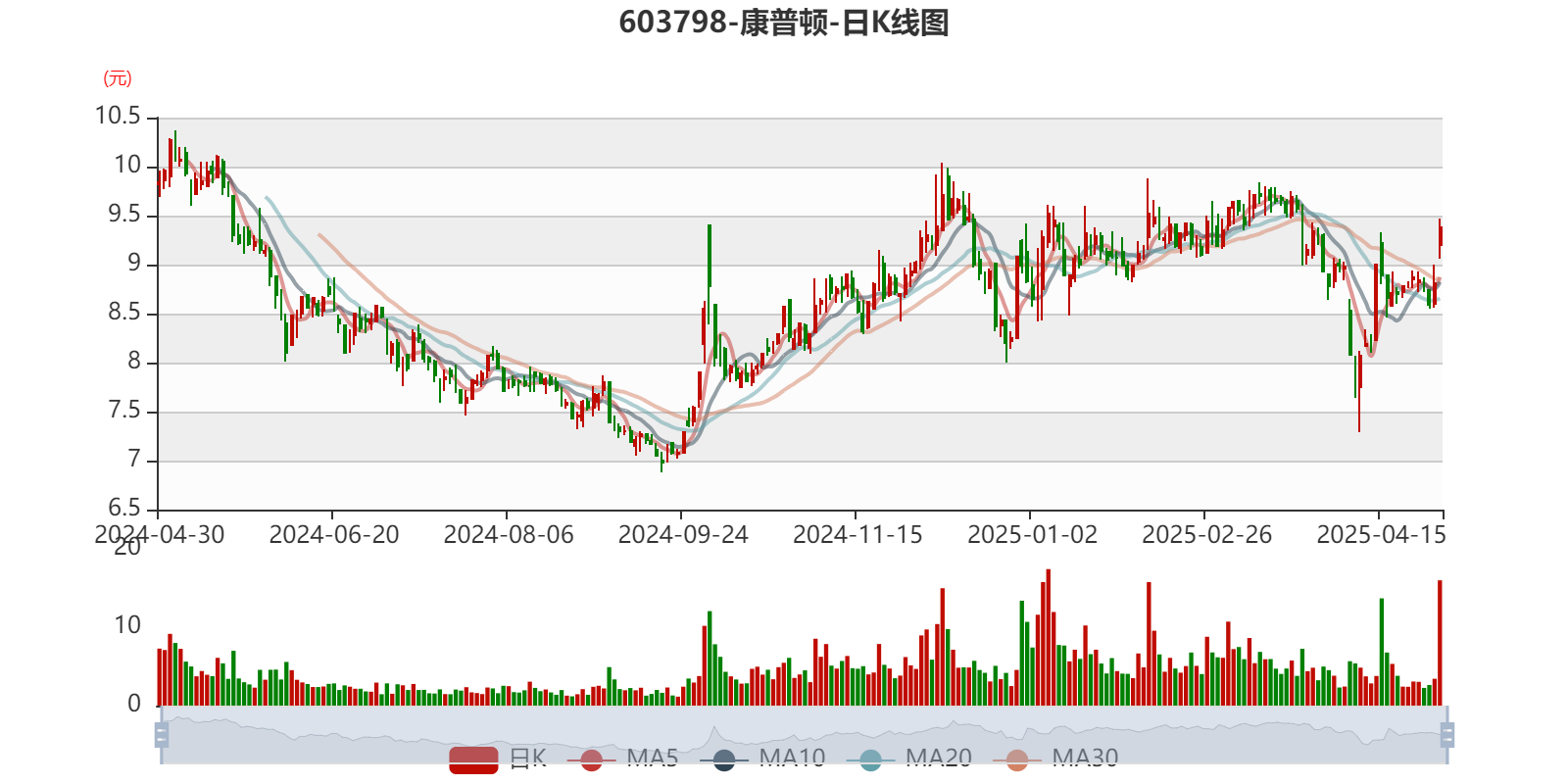Viewport: 1568px width, 784px height.
Task: Click the 2025-02-26 date axis label
Action: click(x=1206, y=535)
